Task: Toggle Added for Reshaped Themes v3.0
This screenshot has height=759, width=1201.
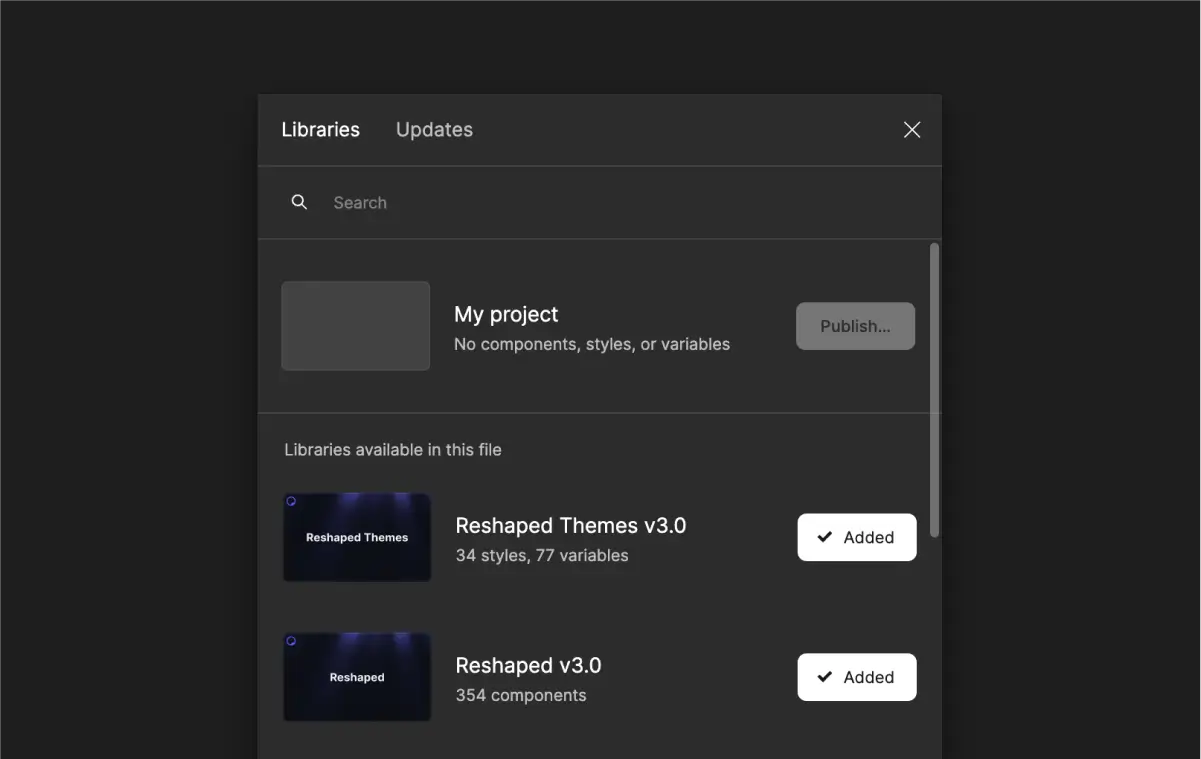Action: [857, 537]
